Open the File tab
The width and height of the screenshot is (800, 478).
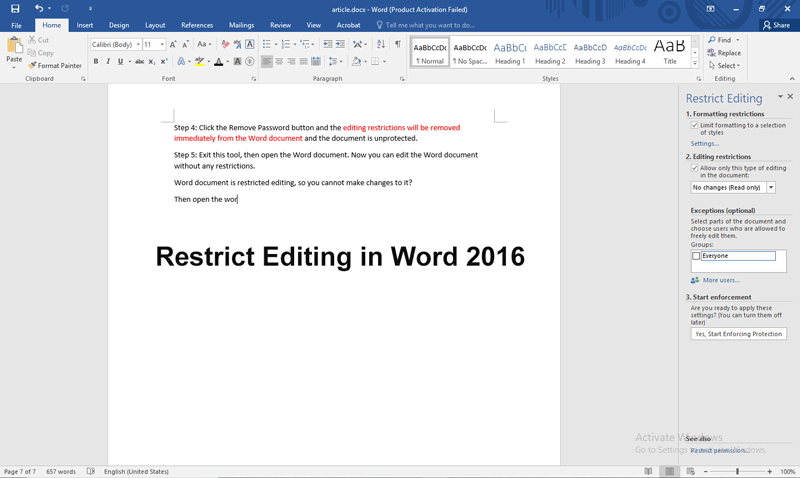pyautogui.click(x=16, y=25)
